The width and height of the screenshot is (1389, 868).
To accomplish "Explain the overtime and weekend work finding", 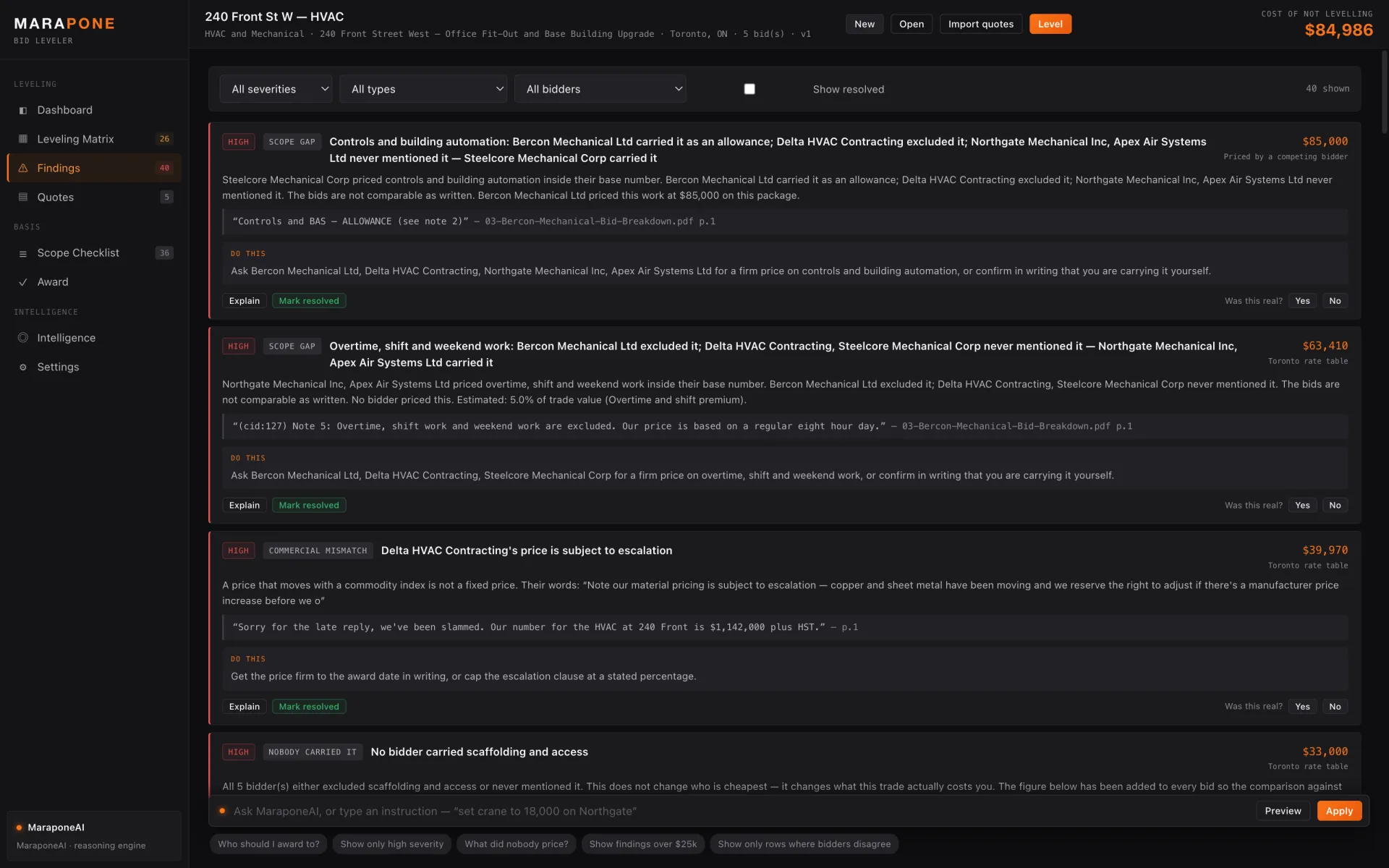I will click(x=245, y=506).
